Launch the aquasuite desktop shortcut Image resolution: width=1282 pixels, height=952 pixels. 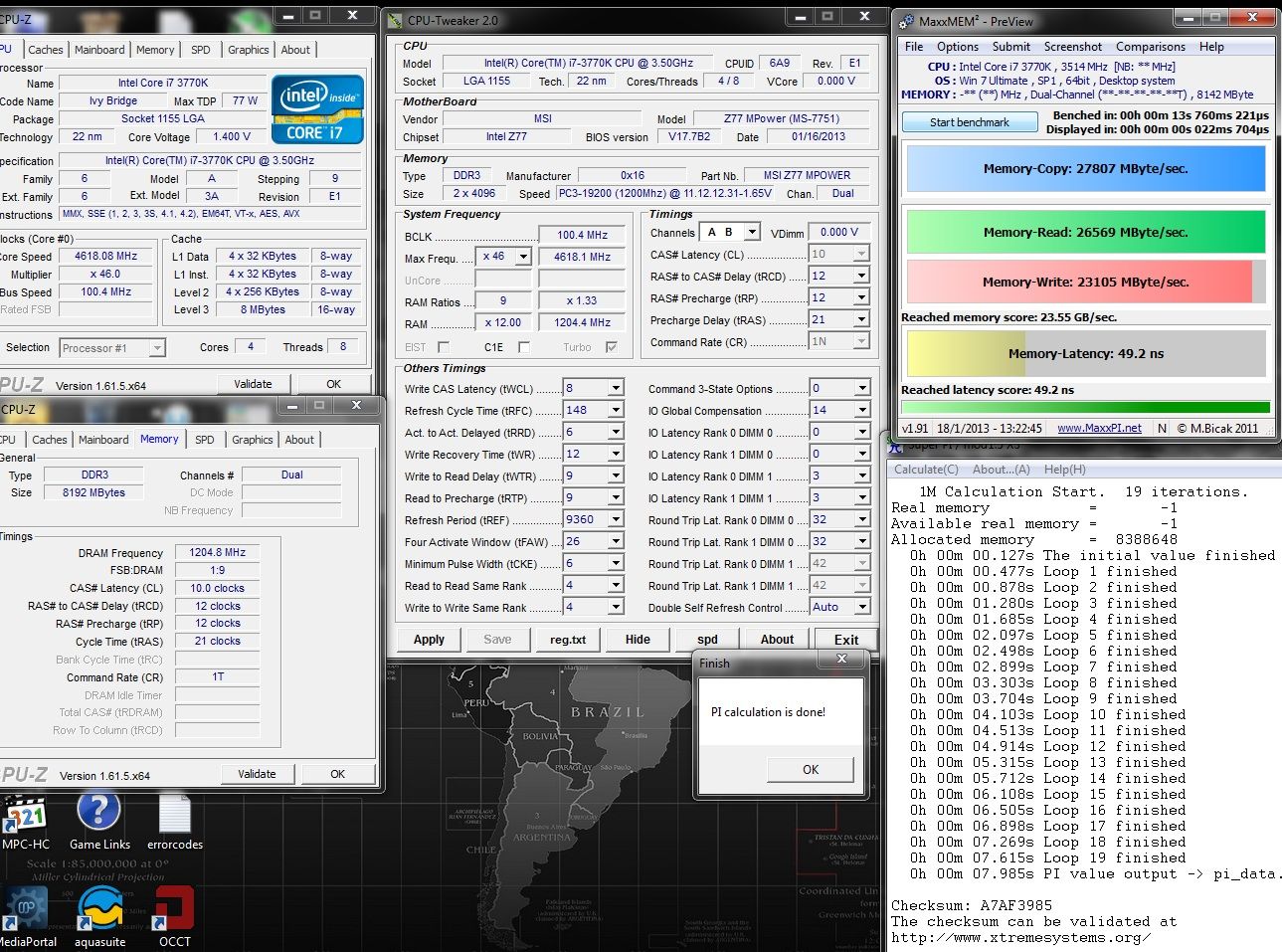pos(100,917)
